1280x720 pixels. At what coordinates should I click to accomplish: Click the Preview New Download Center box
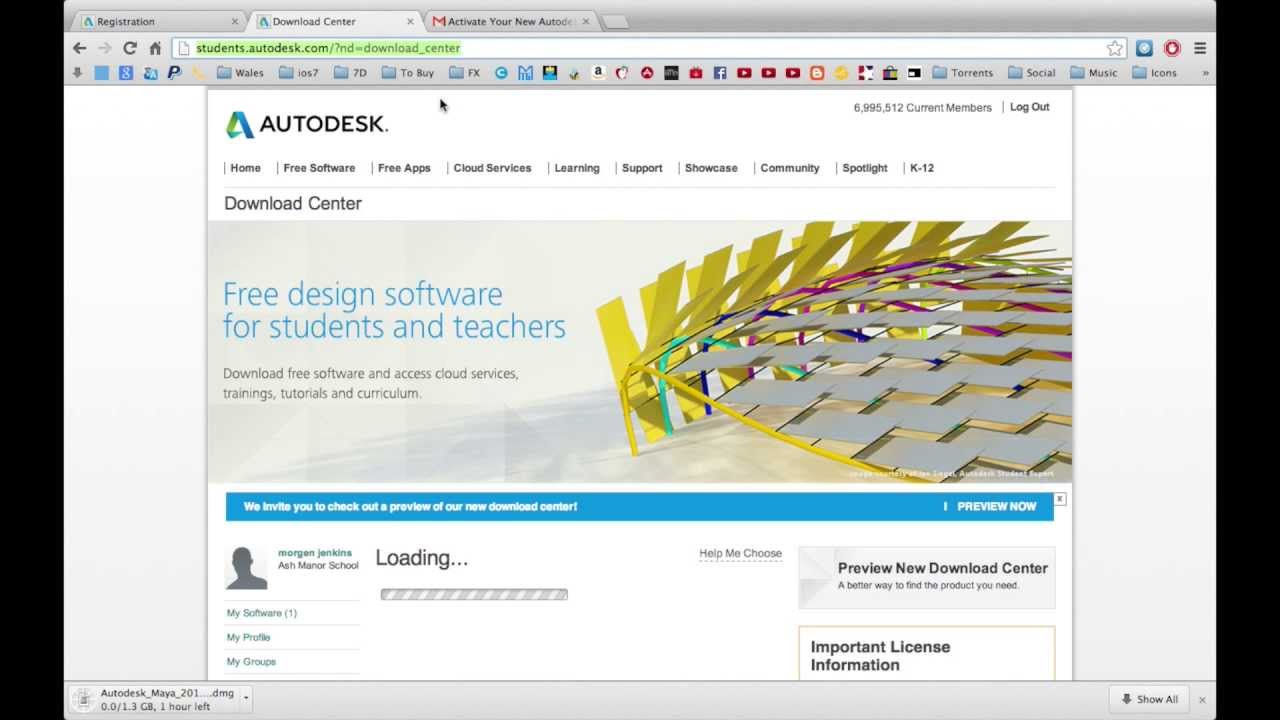pos(926,577)
